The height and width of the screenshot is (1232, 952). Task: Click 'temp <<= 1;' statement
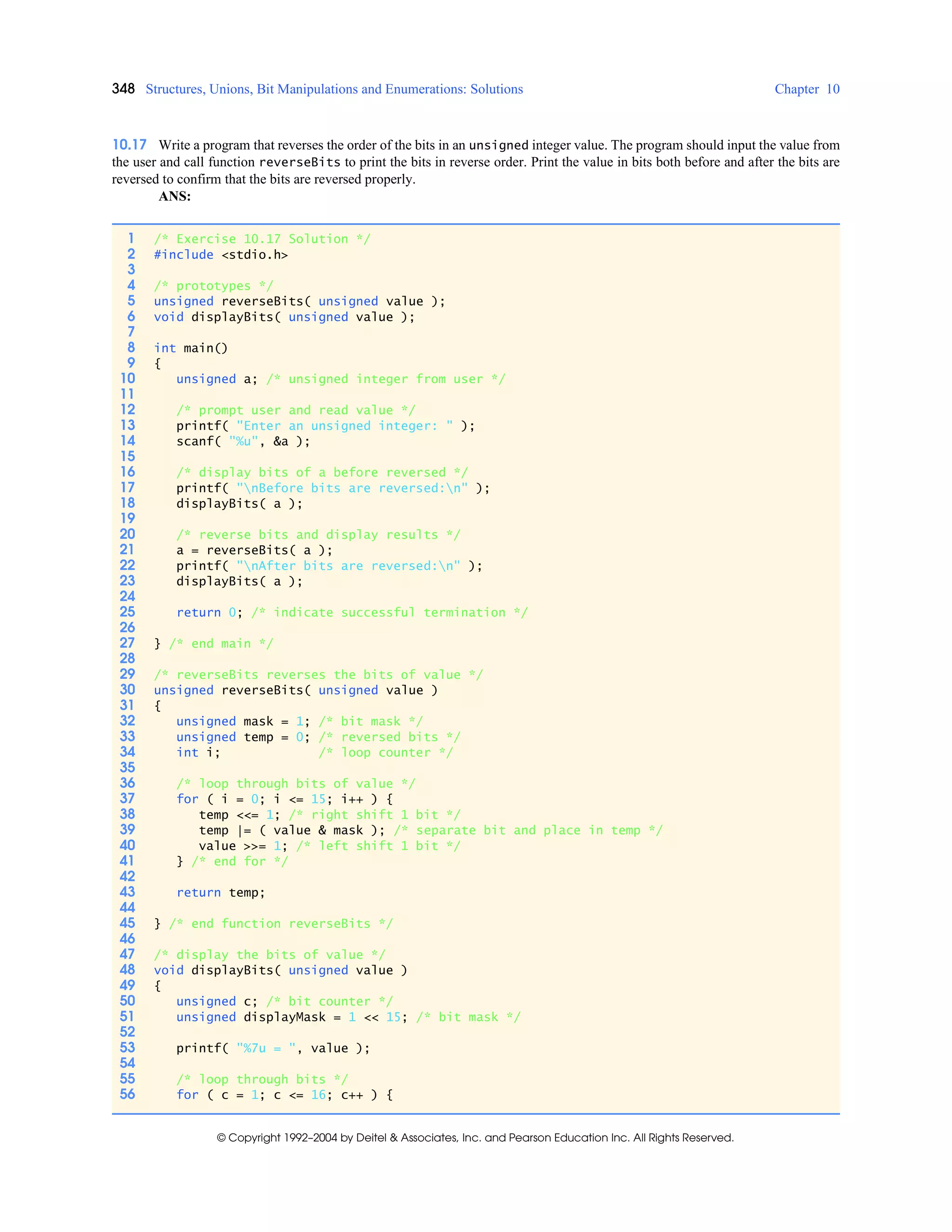(239, 815)
